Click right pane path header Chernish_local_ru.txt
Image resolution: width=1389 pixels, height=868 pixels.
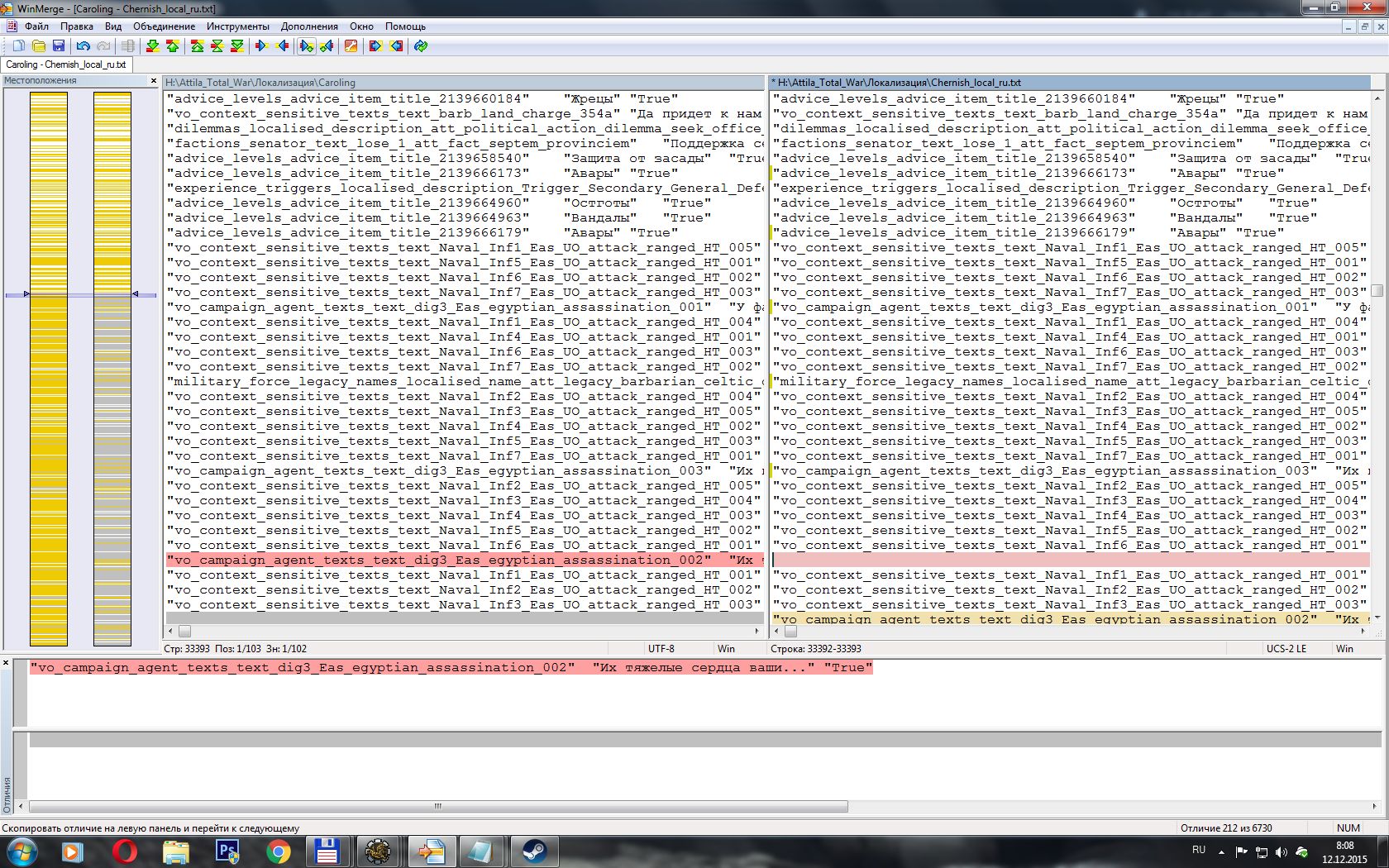point(1070,83)
